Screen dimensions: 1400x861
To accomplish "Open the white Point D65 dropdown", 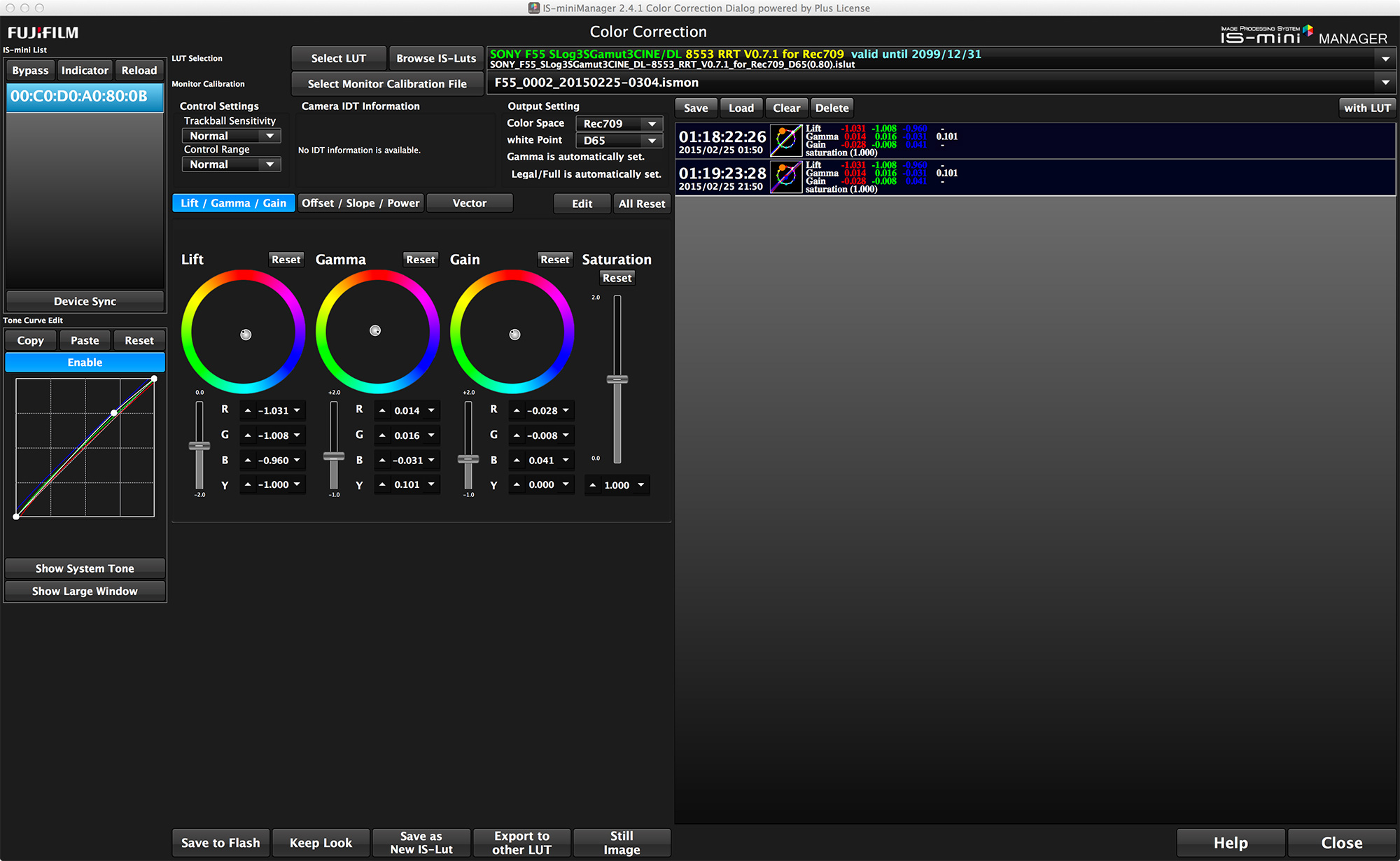I will pyautogui.click(x=619, y=141).
